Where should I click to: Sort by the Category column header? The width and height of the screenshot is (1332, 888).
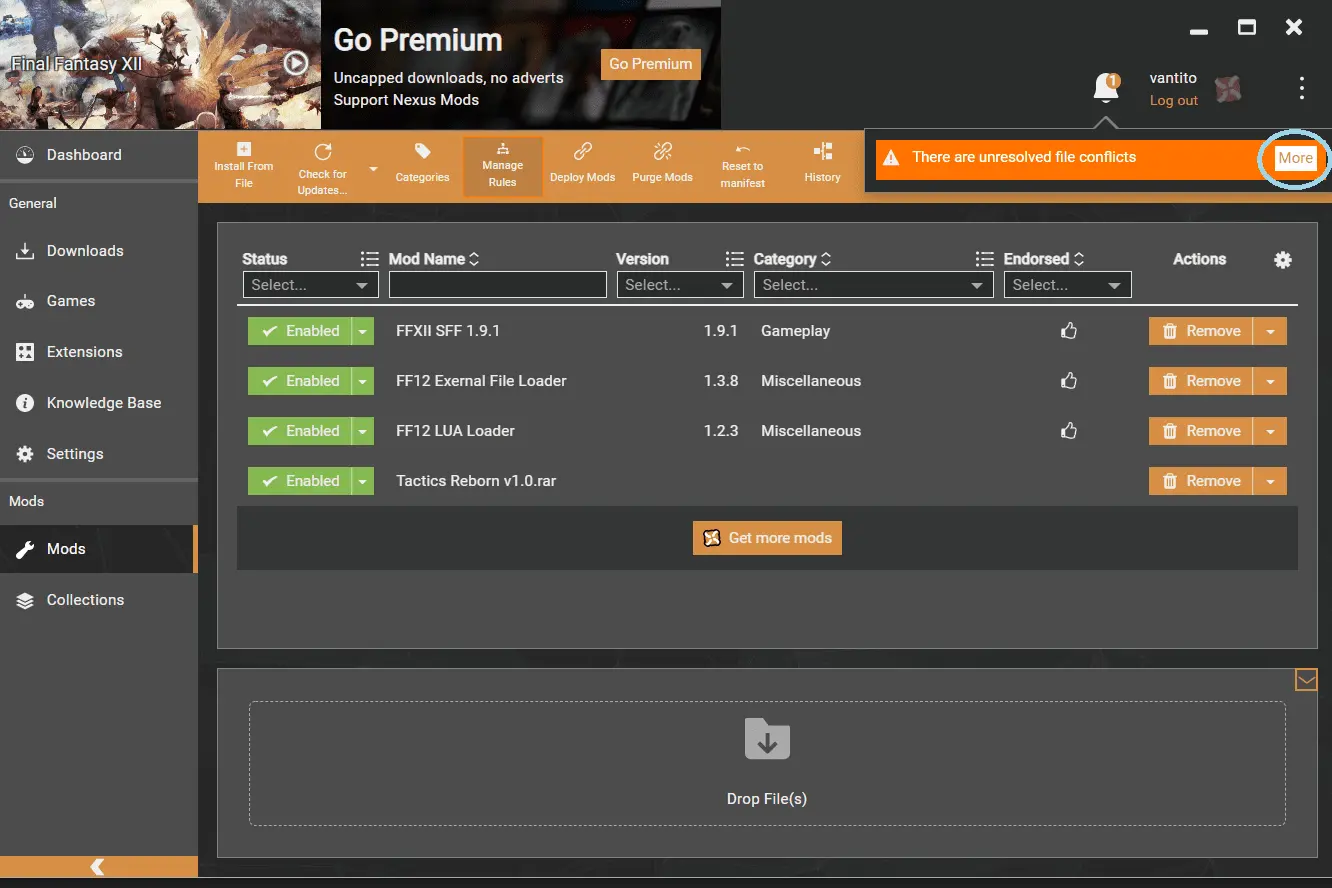click(792, 259)
